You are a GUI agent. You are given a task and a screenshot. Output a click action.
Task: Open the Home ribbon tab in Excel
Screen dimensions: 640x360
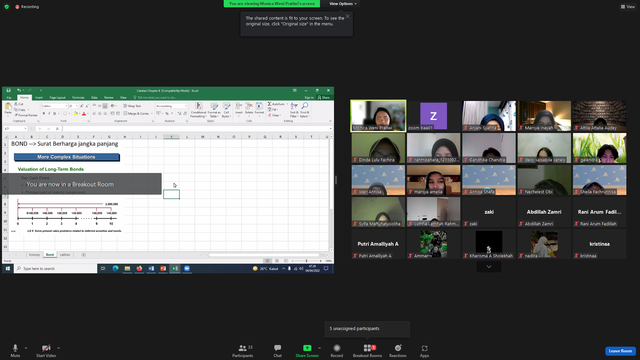[24, 98]
